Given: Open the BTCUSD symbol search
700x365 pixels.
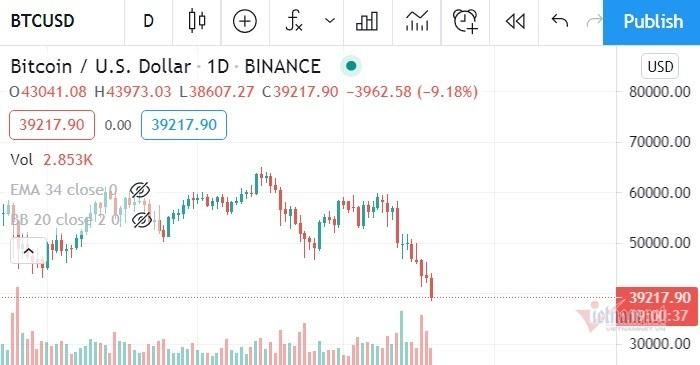Looking at the screenshot, I should (42, 21).
